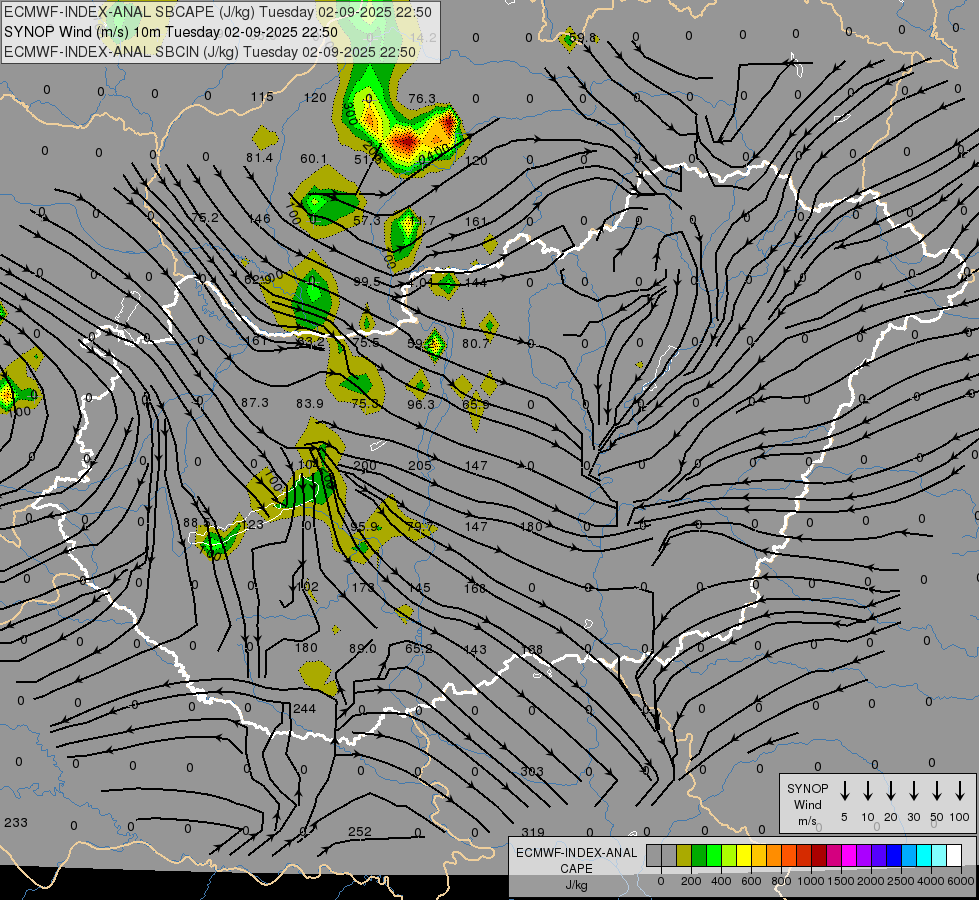The height and width of the screenshot is (900, 979).
Task: Click the map value 143
Action: point(475,650)
